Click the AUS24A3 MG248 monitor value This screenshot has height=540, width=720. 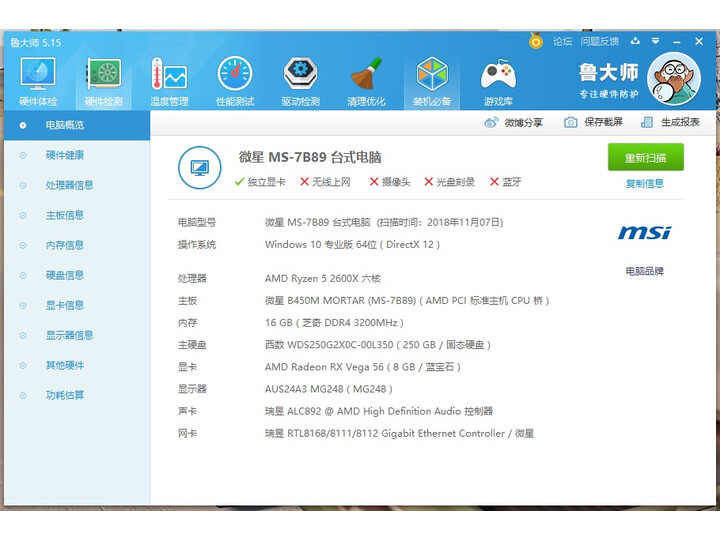coord(329,389)
